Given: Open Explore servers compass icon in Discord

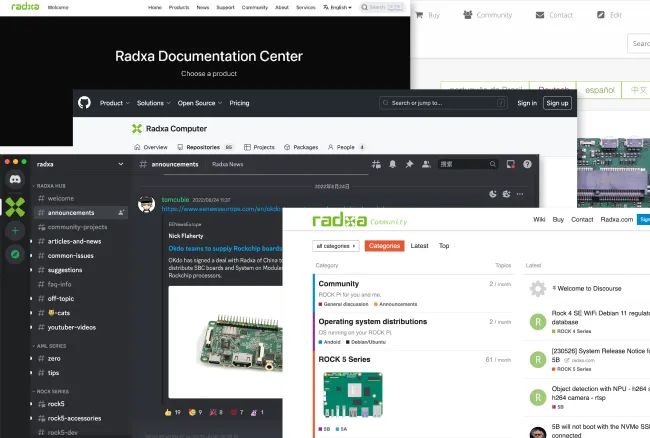Looking at the screenshot, I should 15,254.
